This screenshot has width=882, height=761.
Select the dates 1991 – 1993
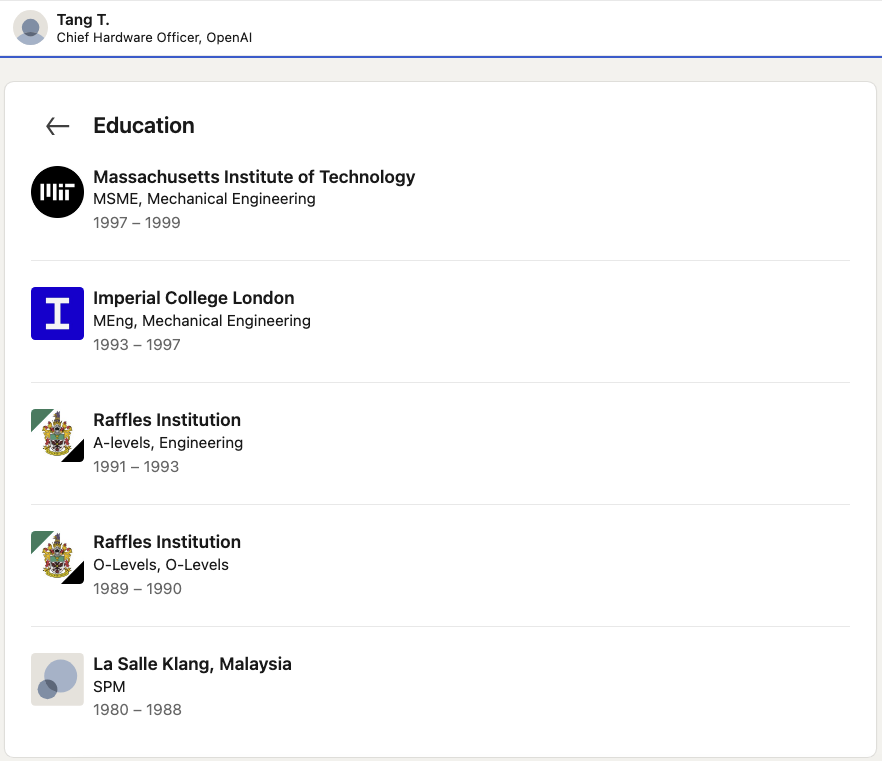(136, 466)
